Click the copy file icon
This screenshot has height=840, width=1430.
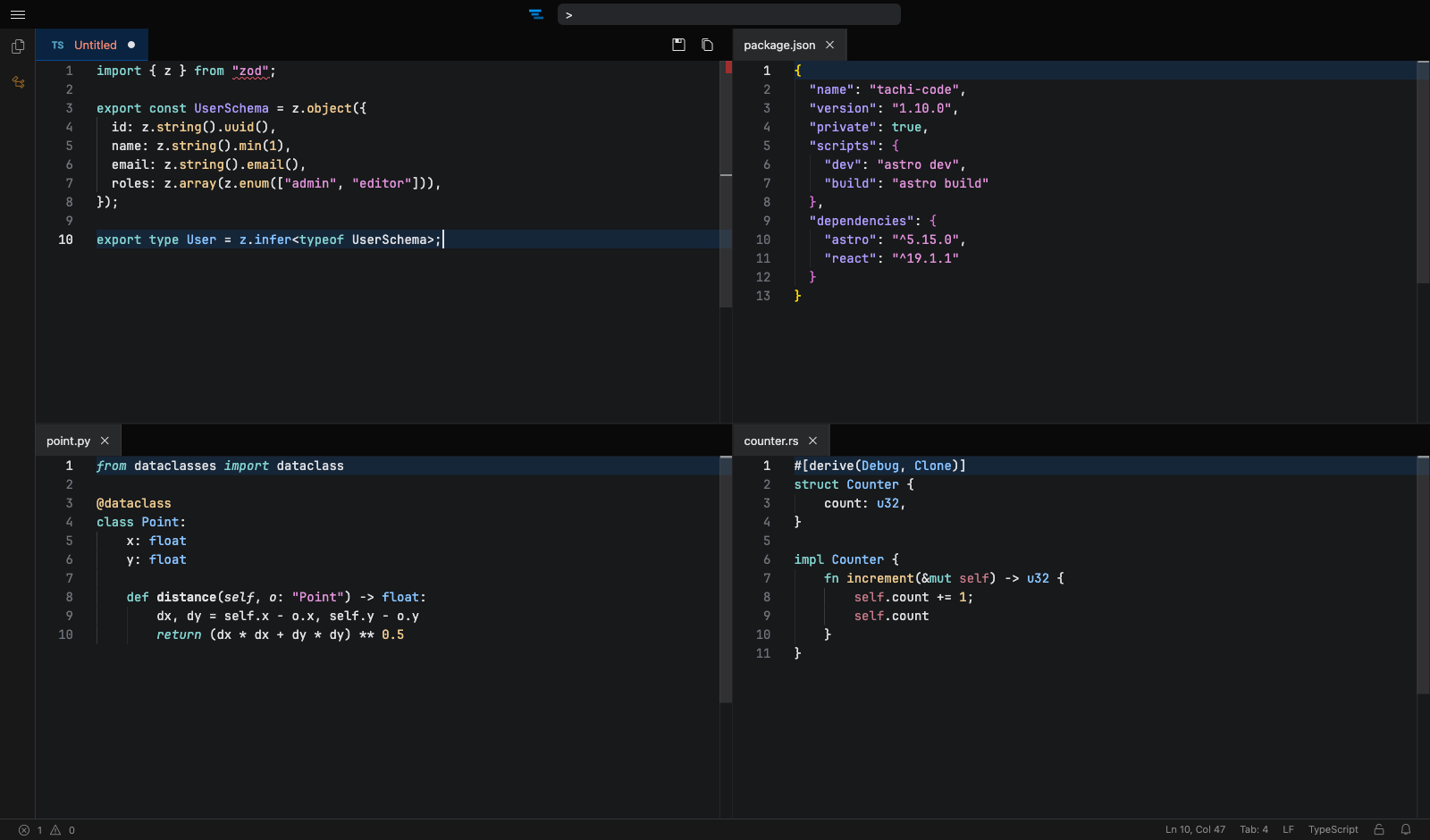707,45
